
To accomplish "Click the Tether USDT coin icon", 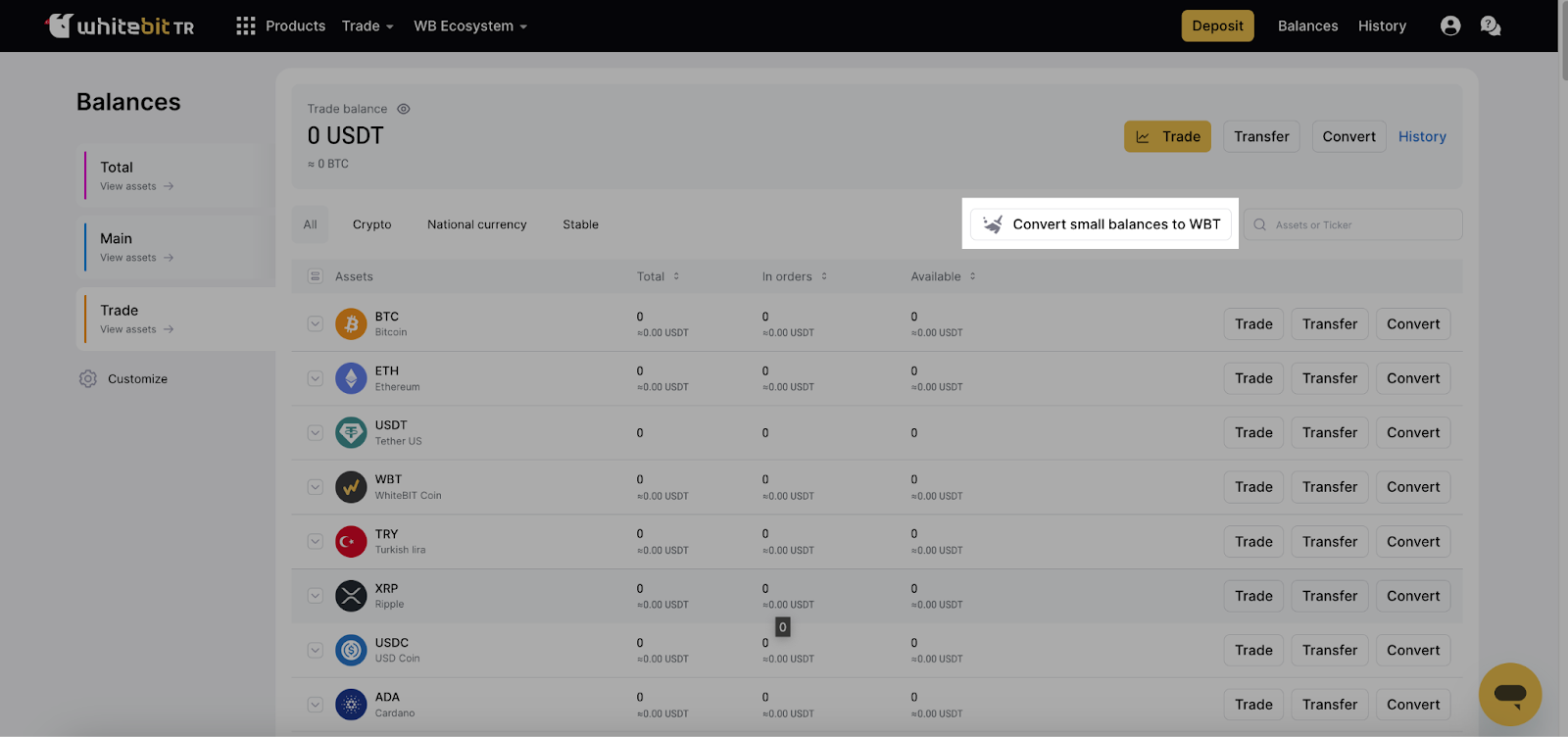I will (351, 432).
